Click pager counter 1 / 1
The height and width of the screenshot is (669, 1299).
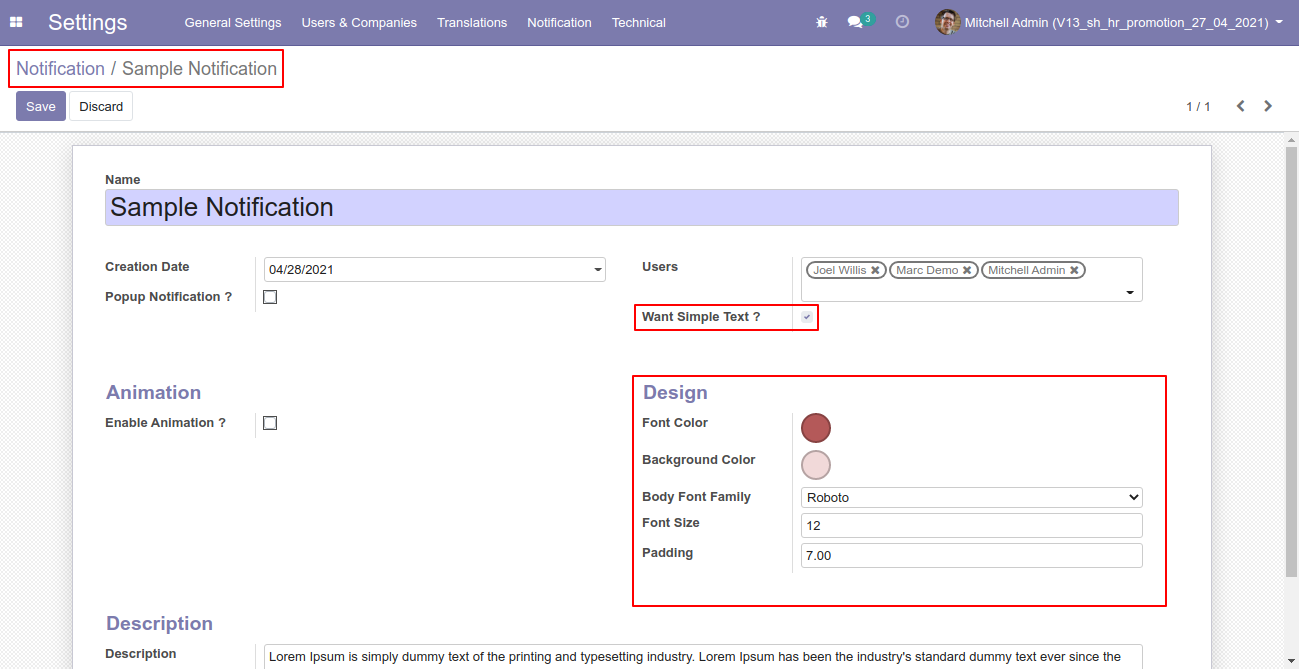(1198, 106)
